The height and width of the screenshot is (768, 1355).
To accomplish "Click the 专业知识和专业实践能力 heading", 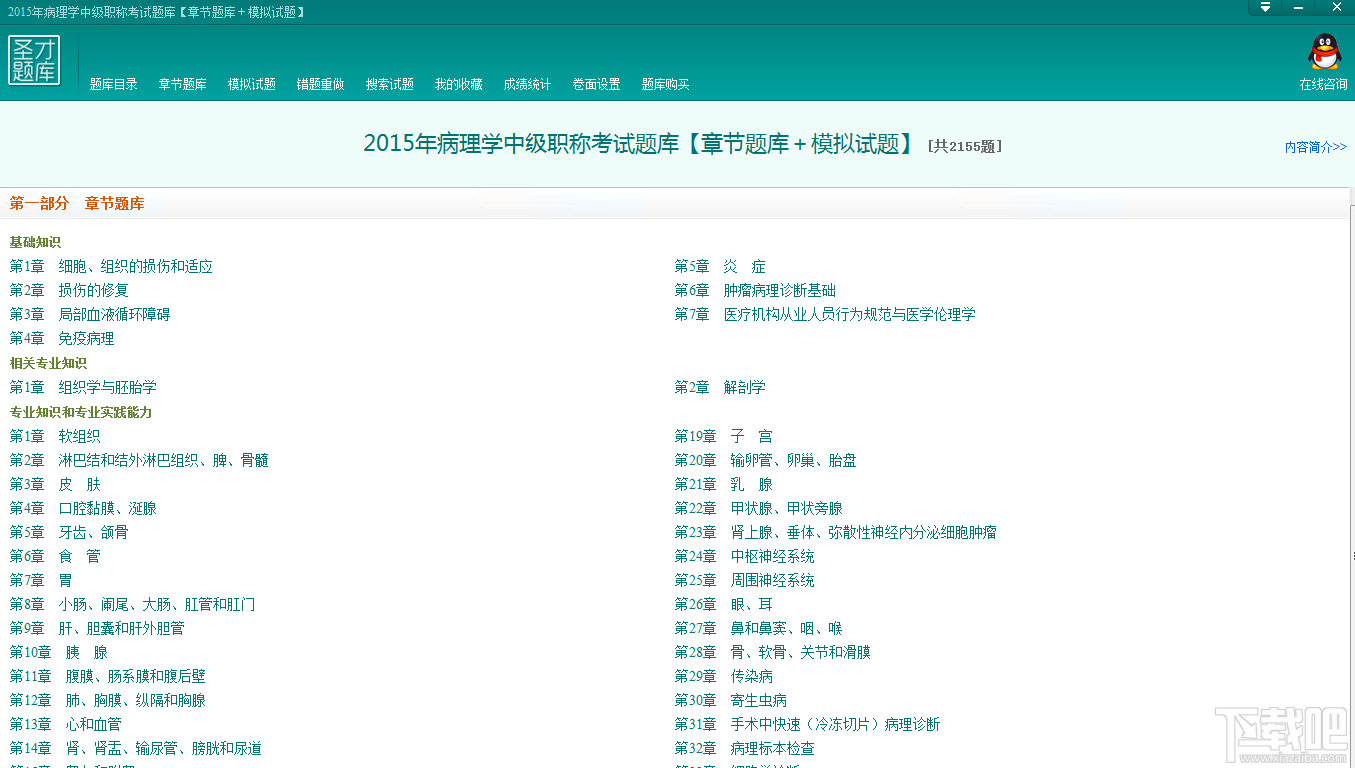I will 81,412.
